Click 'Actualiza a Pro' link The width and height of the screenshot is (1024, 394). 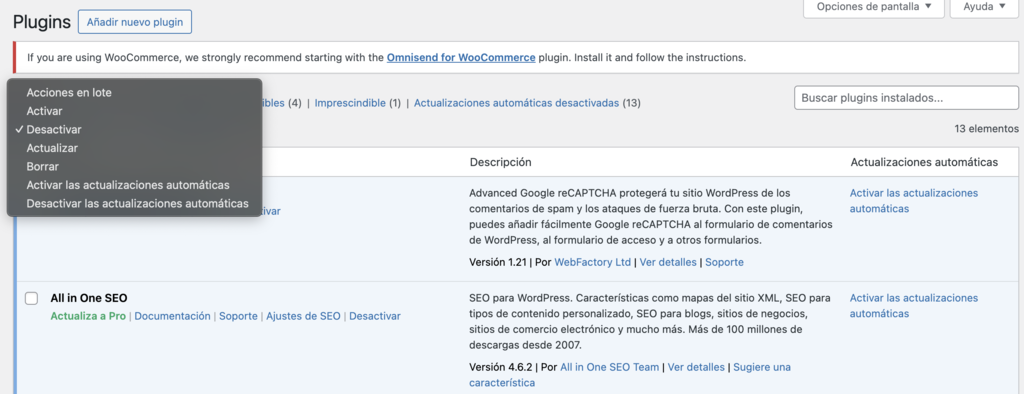88,316
